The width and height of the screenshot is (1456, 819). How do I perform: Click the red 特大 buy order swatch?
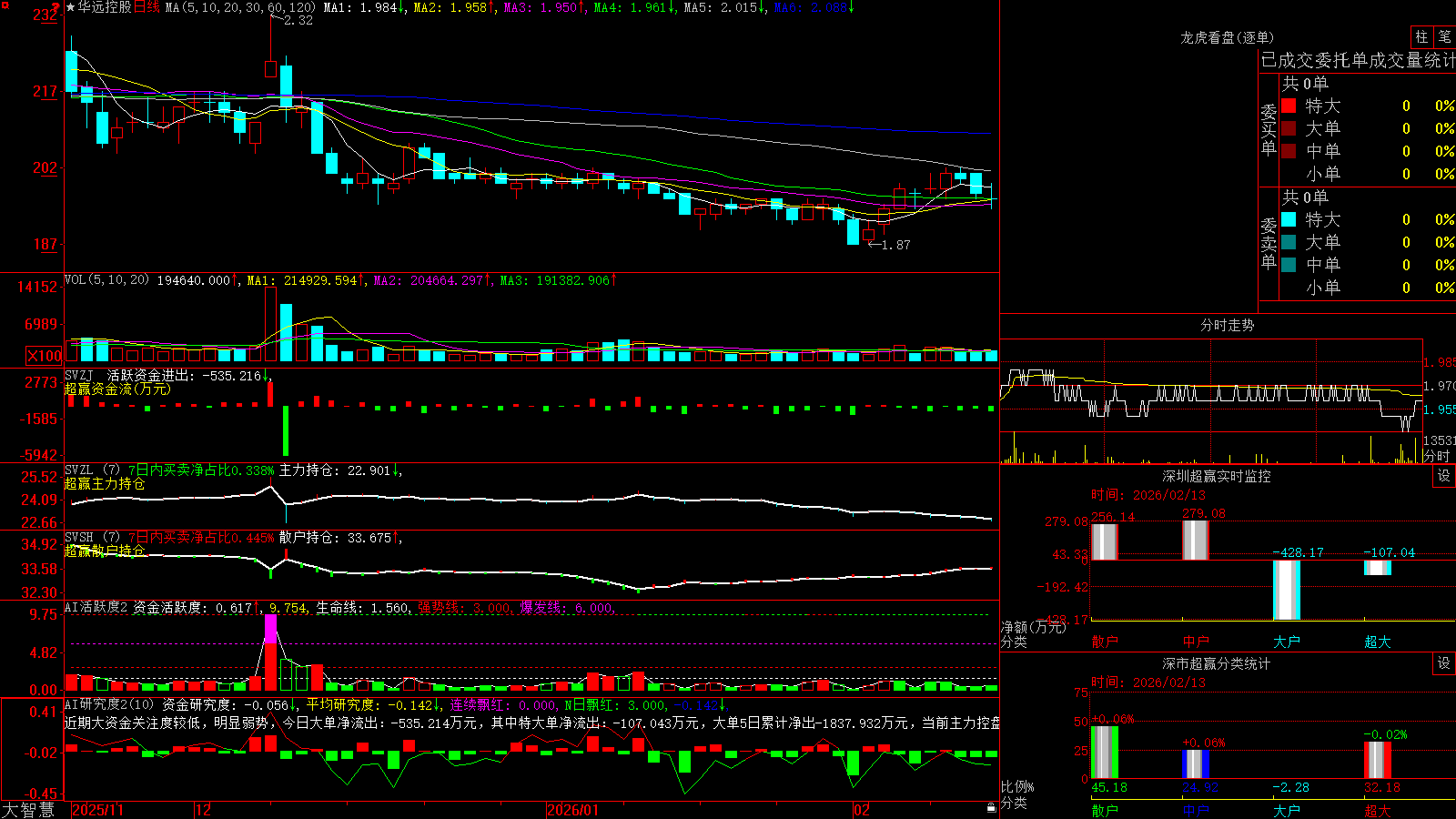(1289, 106)
